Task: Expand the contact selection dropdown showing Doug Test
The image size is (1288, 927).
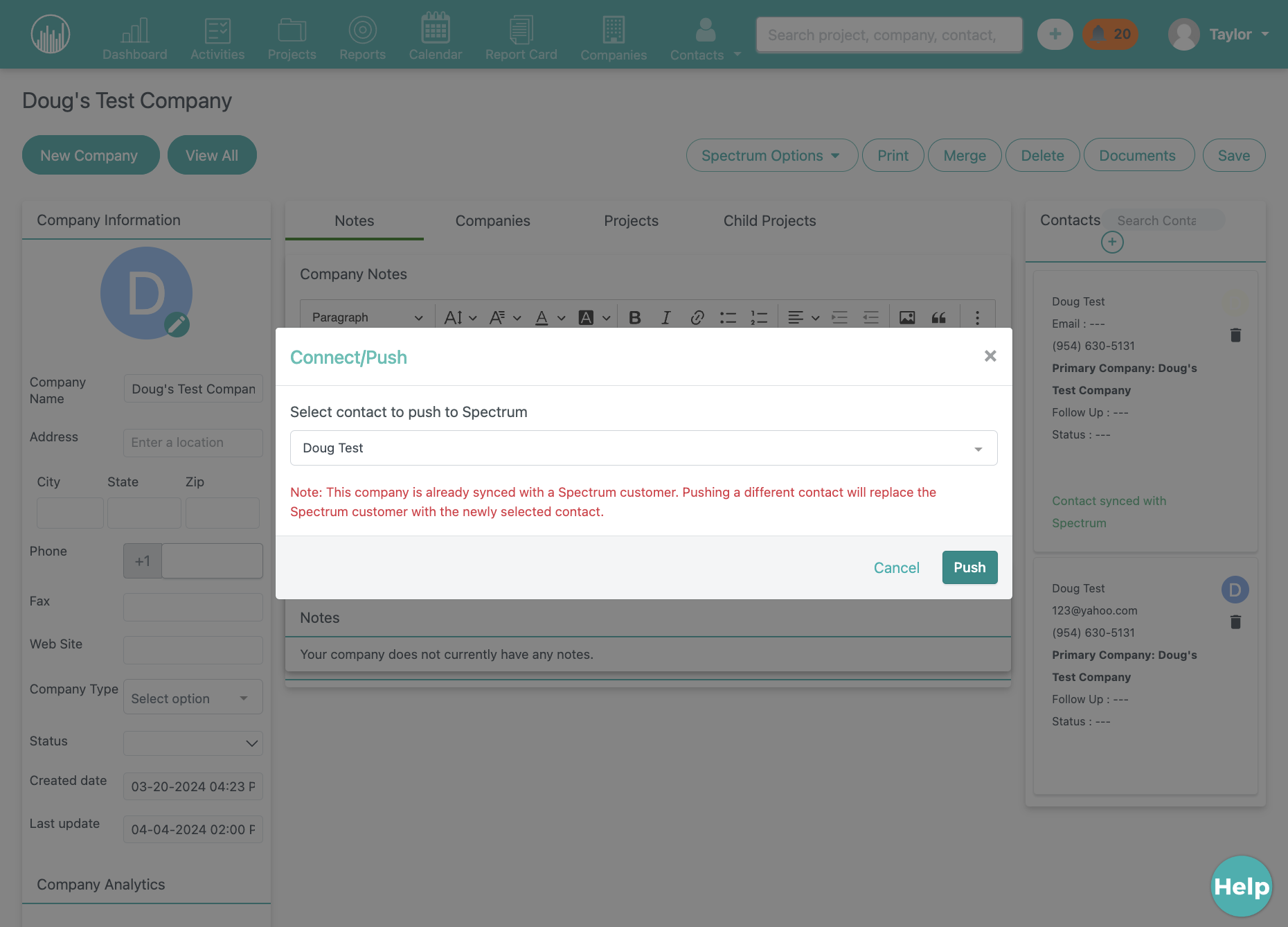Action: 644,448
